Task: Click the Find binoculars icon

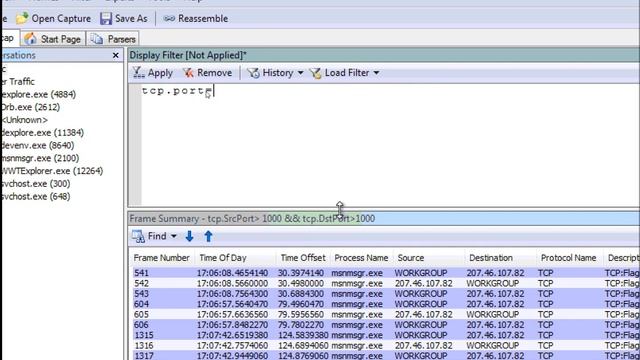Action: (x=138, y=236)
